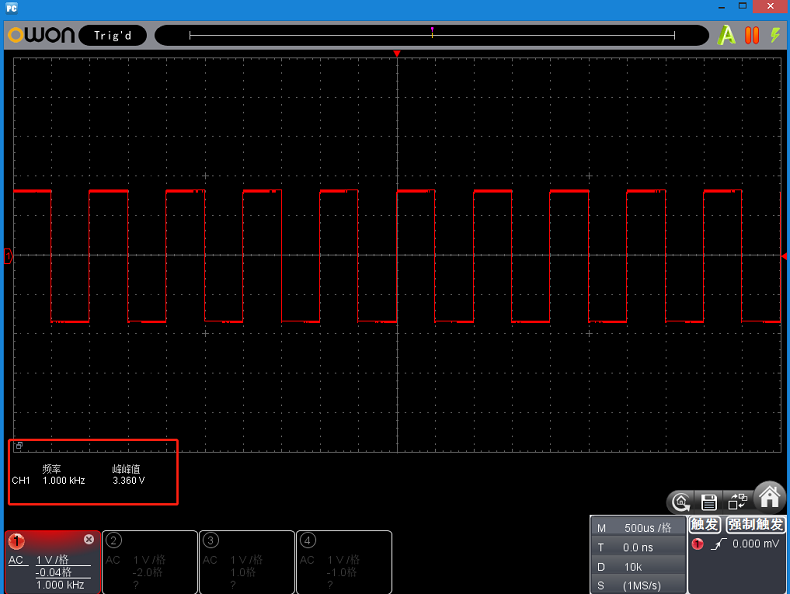Image resolution: width=790 pixels, height=594 pixels.
Task: Close channel 1 with its X icon
Action: point(89,540)
